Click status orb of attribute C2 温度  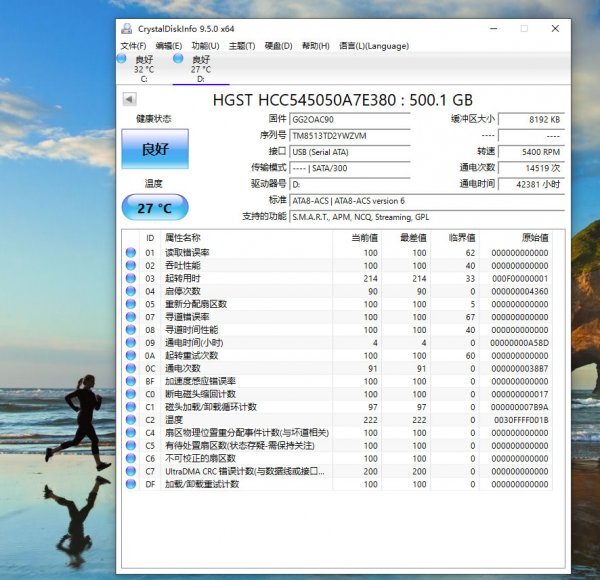tap(131, 420)
